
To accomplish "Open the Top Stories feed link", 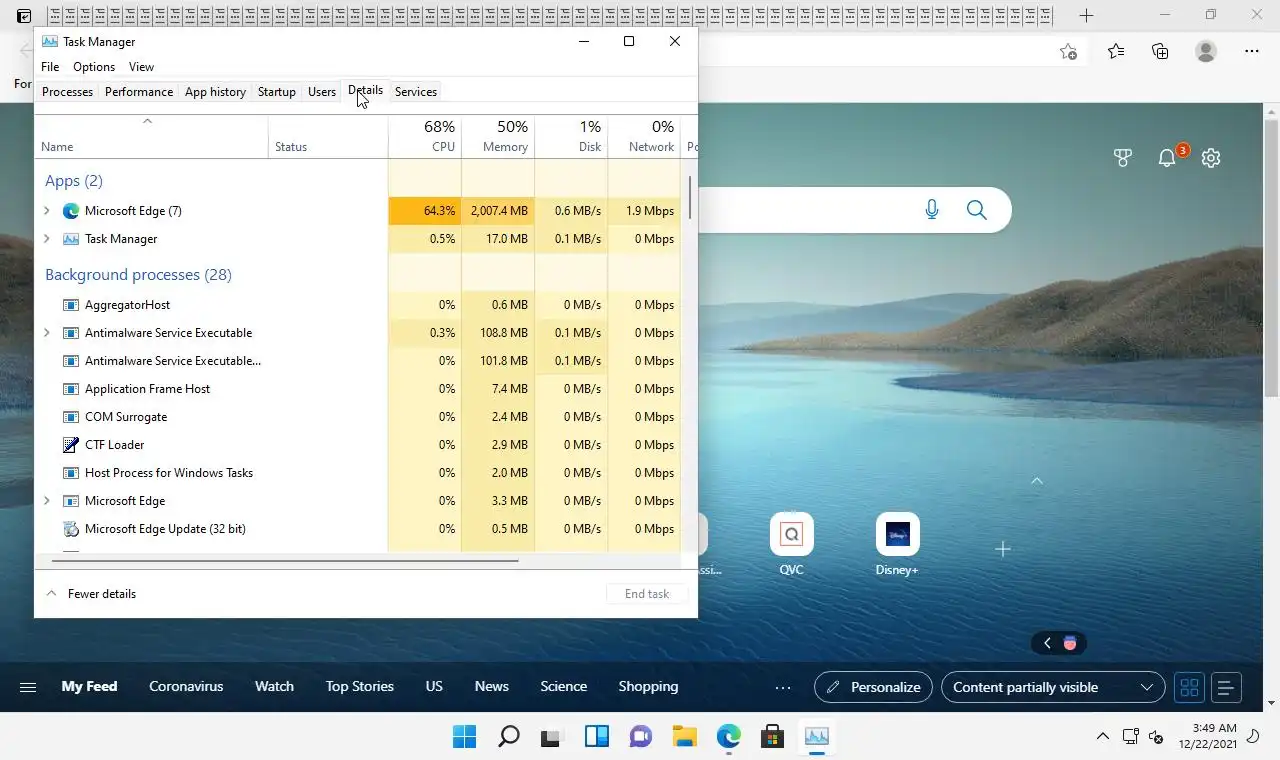I will pos(360,687).
